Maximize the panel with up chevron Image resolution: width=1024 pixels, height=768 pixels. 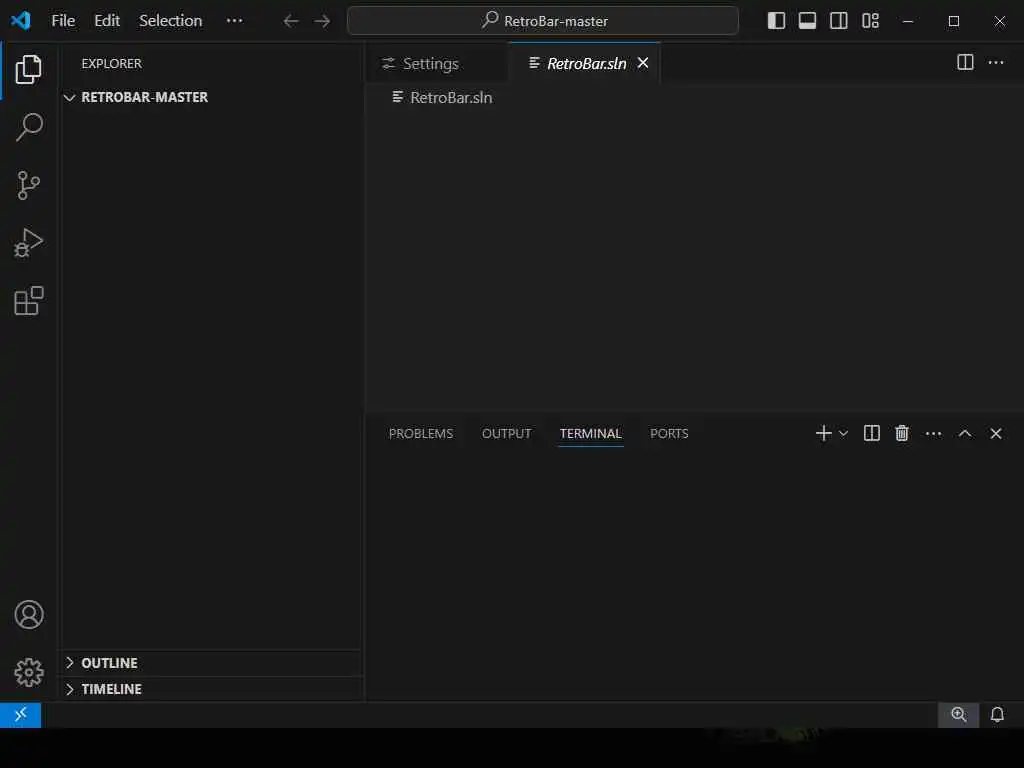click(x=965, y=433)
